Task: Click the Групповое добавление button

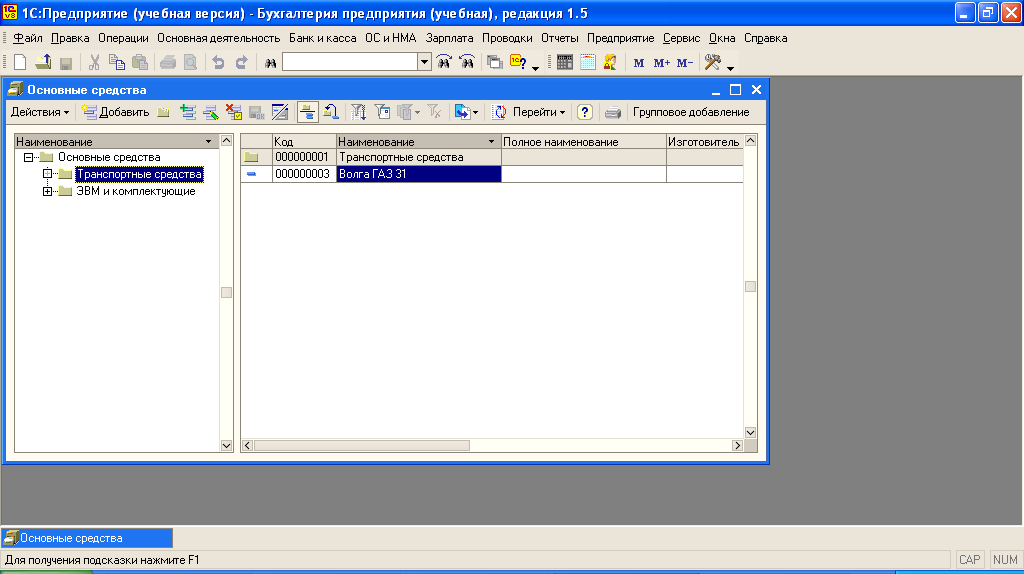Action: pos(691,112)
